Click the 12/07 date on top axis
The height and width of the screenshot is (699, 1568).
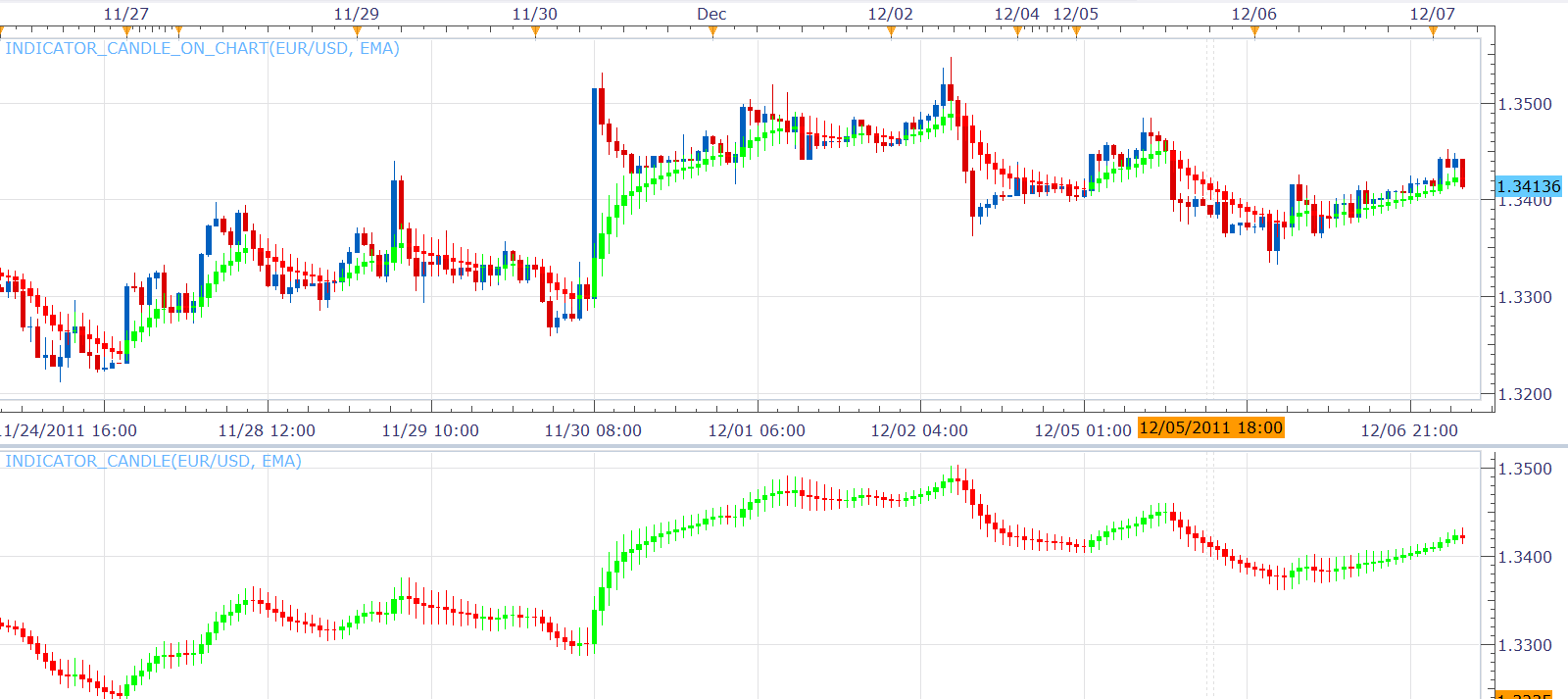point(1433,14)
